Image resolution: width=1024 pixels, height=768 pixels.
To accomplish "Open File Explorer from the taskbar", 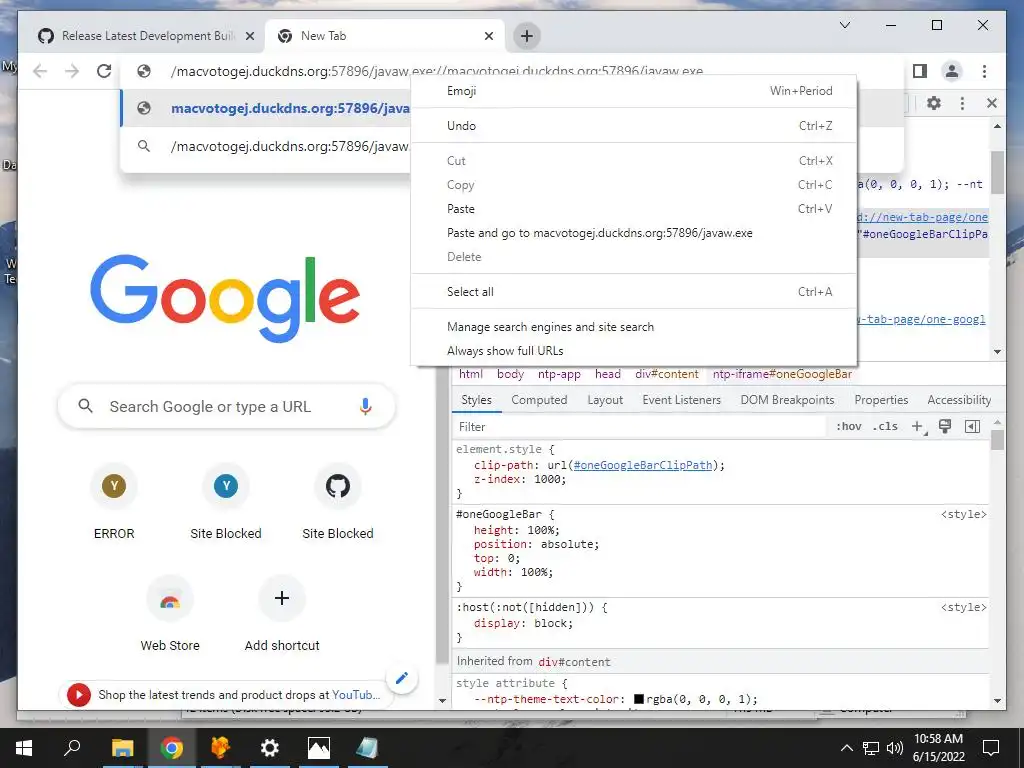I will 122,748.
